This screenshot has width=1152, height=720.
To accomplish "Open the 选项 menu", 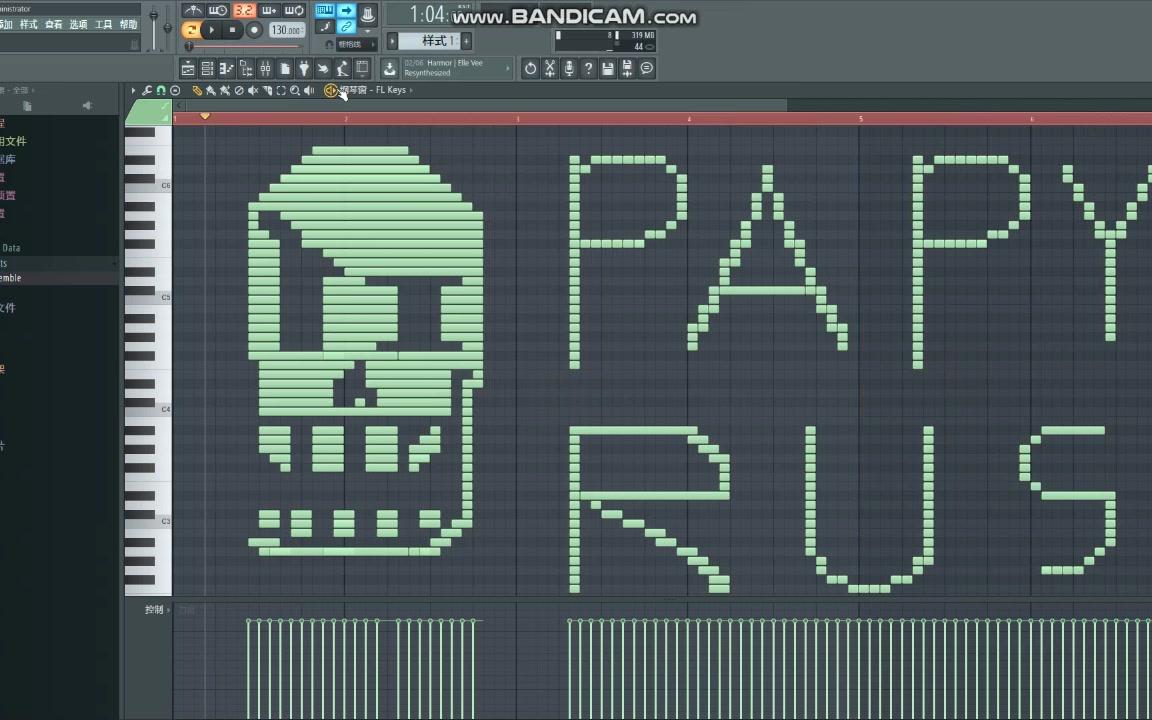I will tap(79, 24).
